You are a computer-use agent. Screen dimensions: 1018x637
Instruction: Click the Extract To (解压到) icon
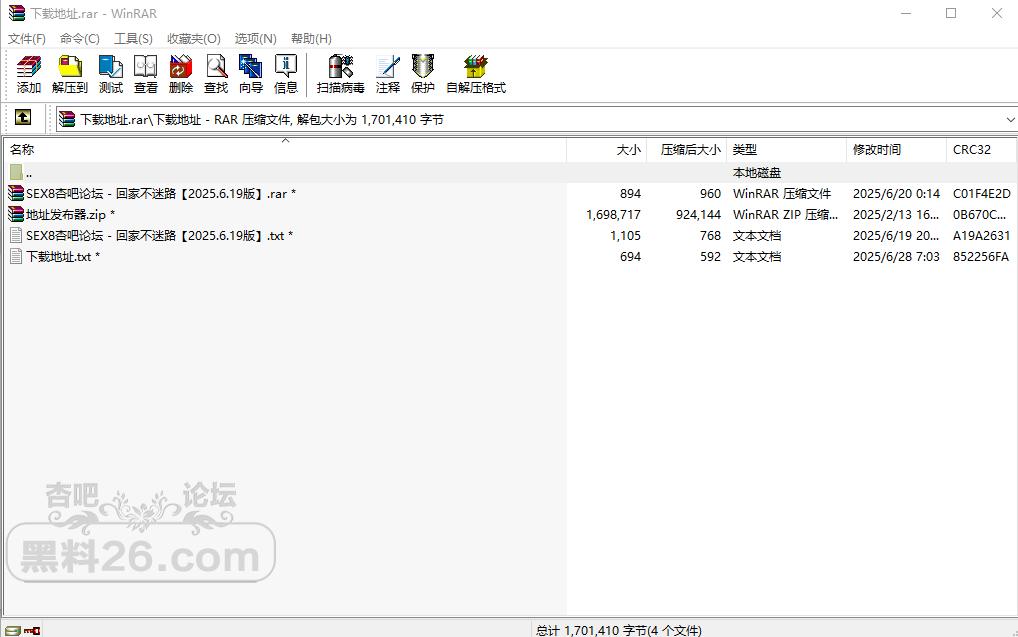click(x=69, y=74)
